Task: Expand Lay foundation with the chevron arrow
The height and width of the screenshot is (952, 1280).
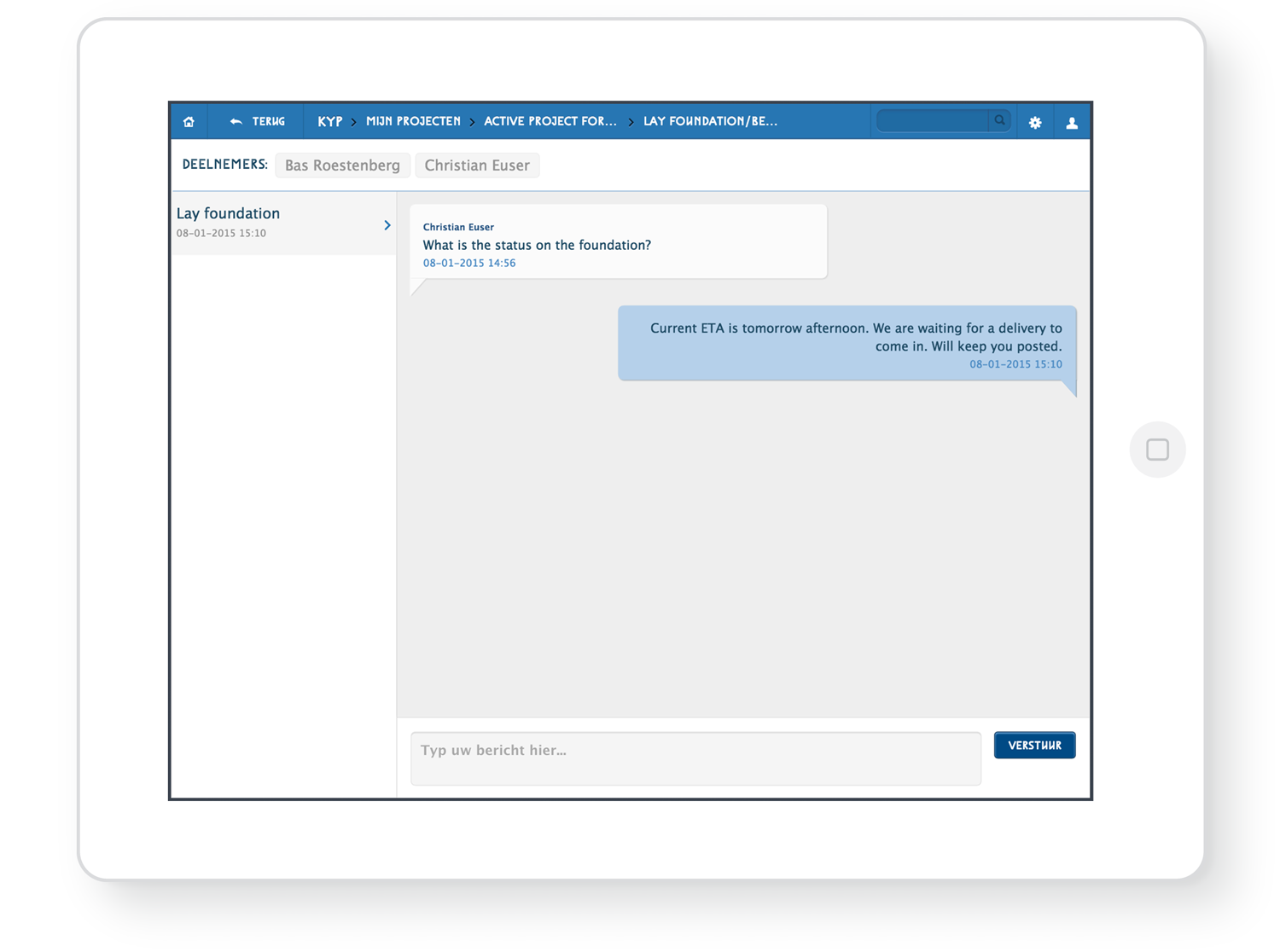Action: [x=387, y=225]
